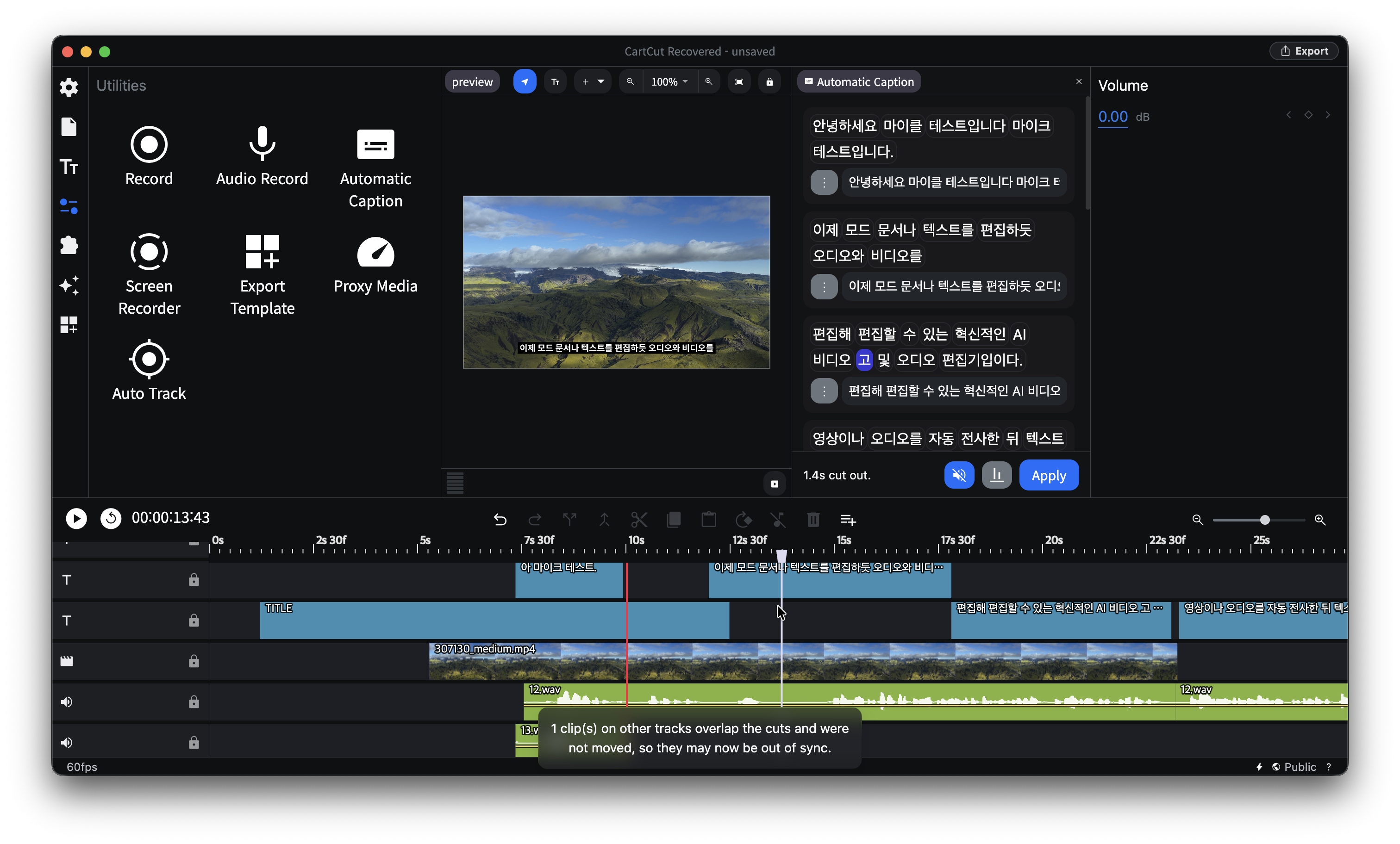Open the templates grid panel in the sidebar
Screen dimensions: 1400x844
(69, 325)
